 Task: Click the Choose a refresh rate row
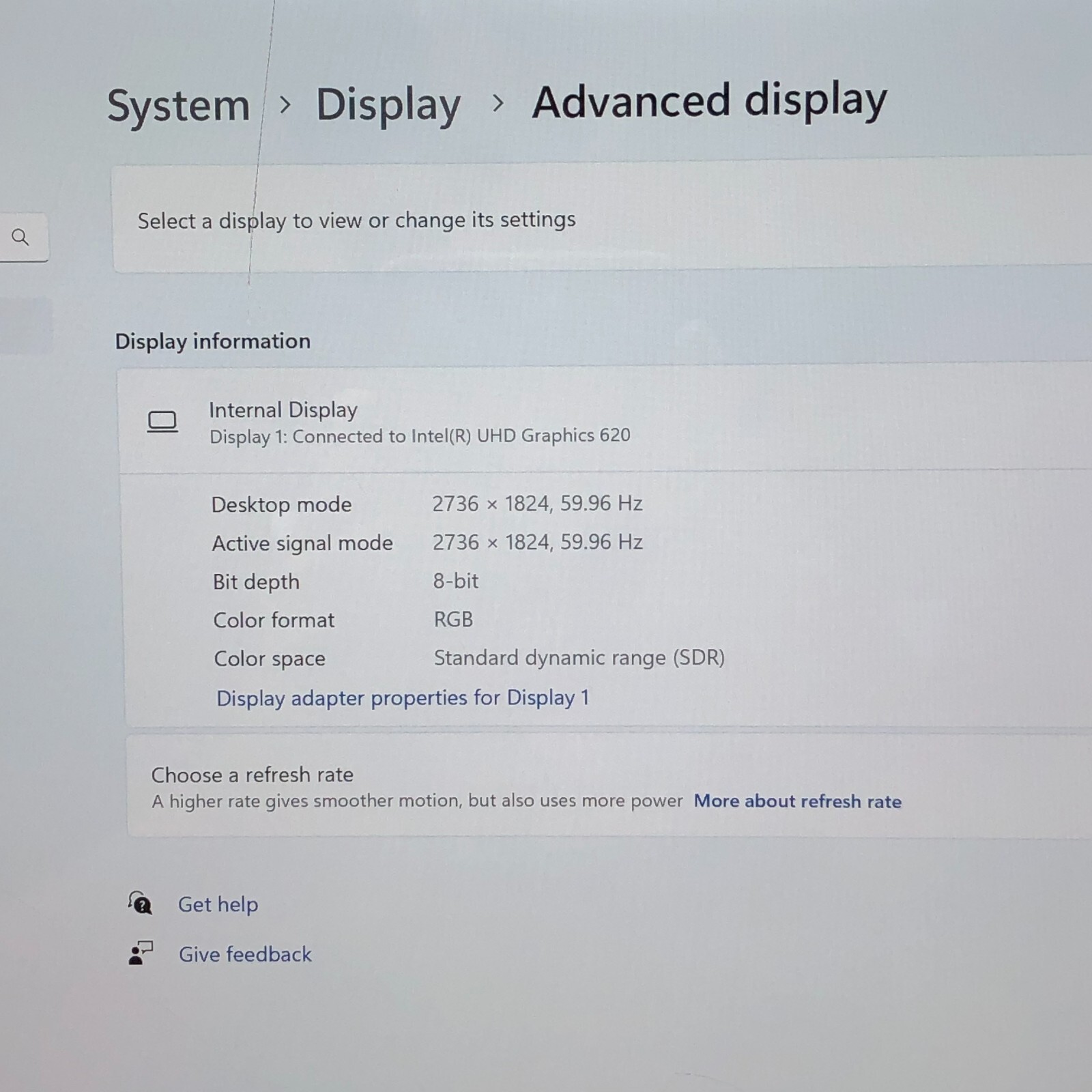(x=609, y=787)
